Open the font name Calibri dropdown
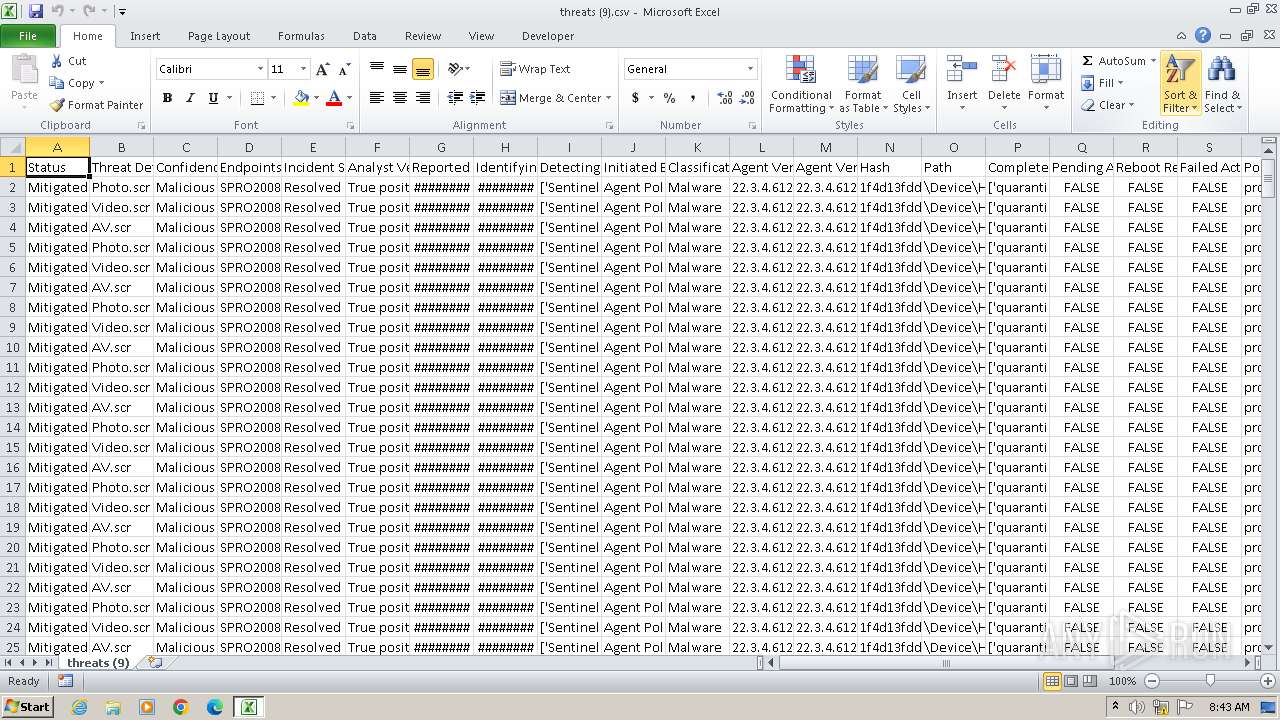This screenshot has height=720, width=1280. click(260, 69)
